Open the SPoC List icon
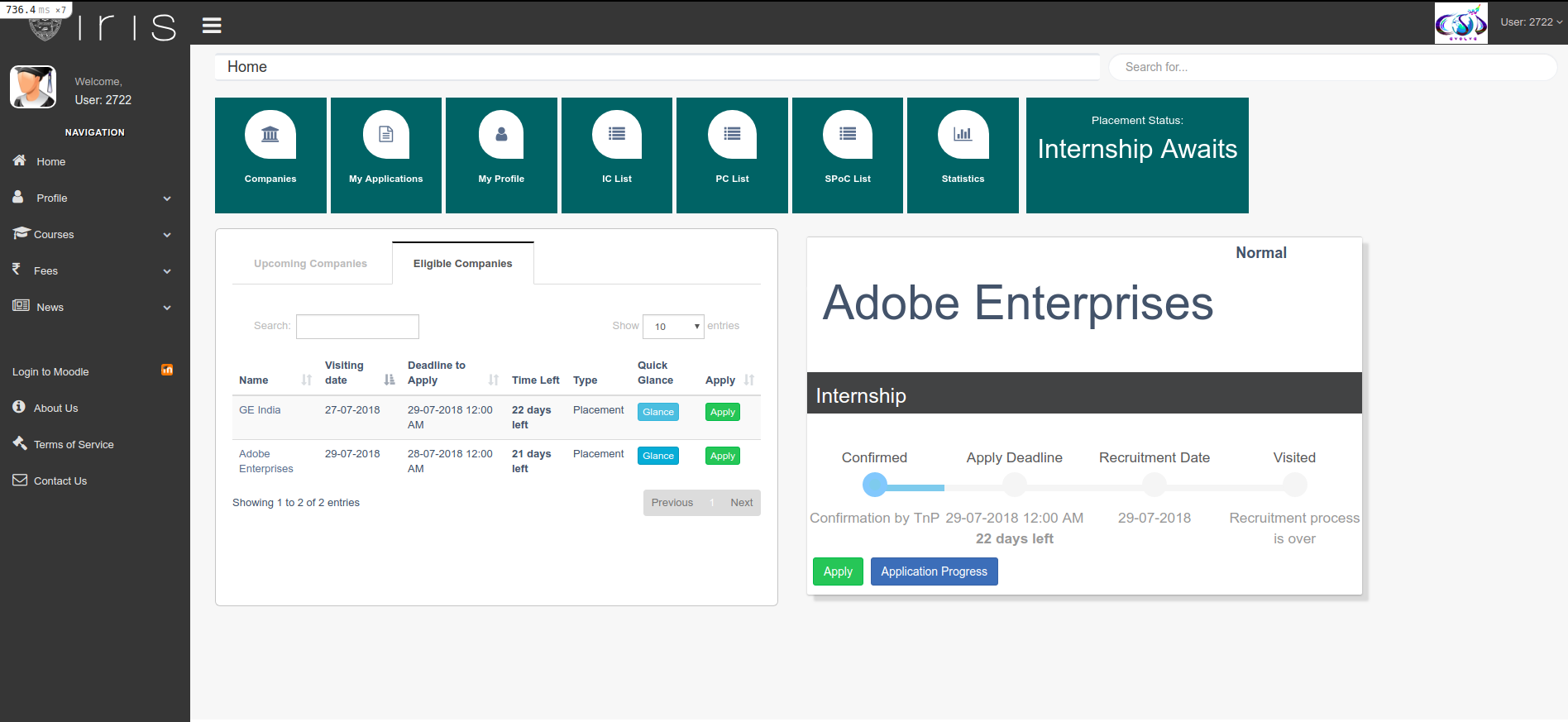The image size is (1568, 722). [848, 135]
